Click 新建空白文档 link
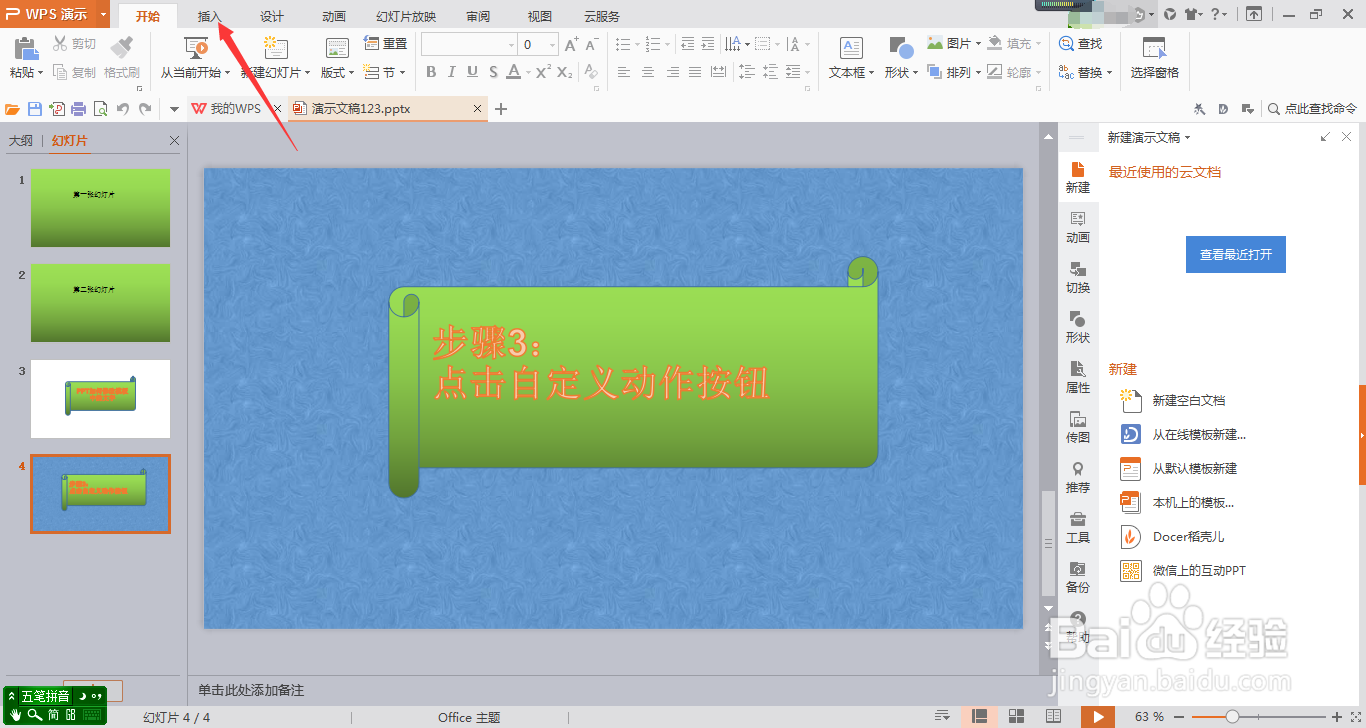 point(1189,400)
